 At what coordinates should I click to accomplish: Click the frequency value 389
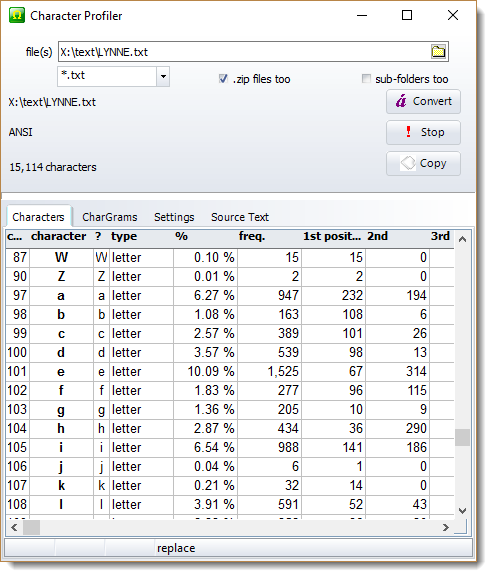coord(269,334)
